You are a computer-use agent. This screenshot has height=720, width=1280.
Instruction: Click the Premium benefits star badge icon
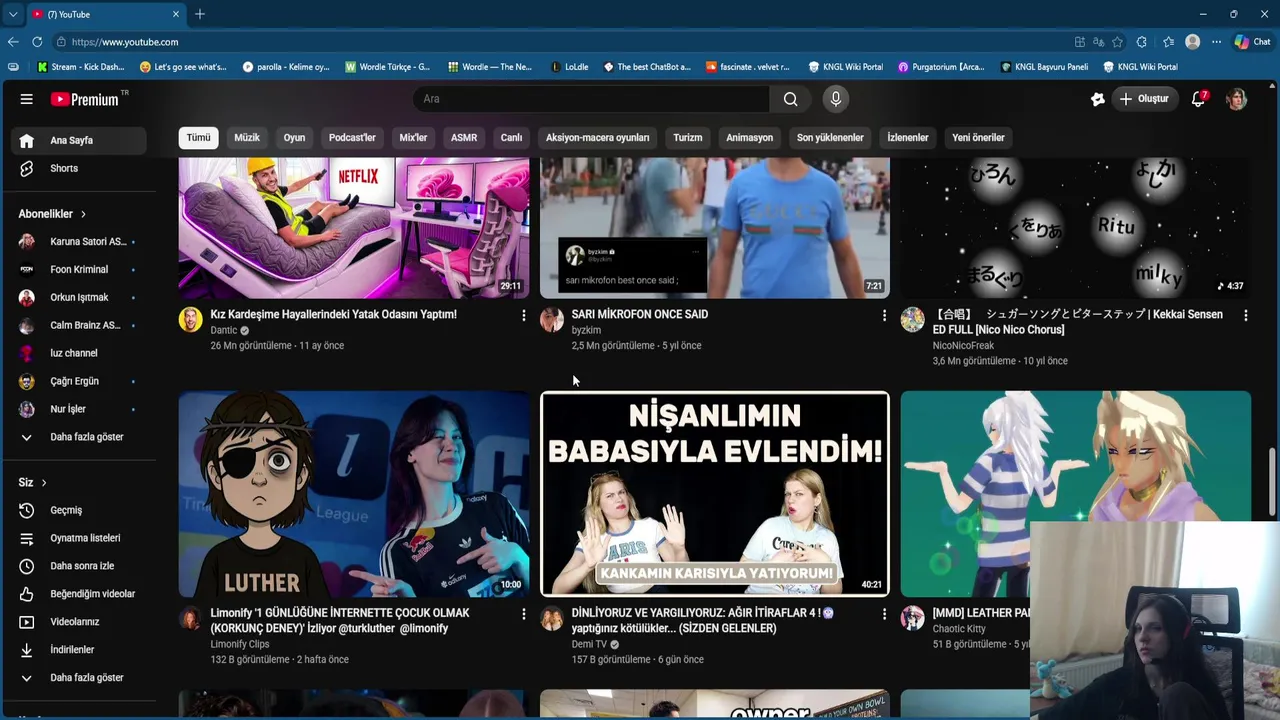[x=1098, y=99]
